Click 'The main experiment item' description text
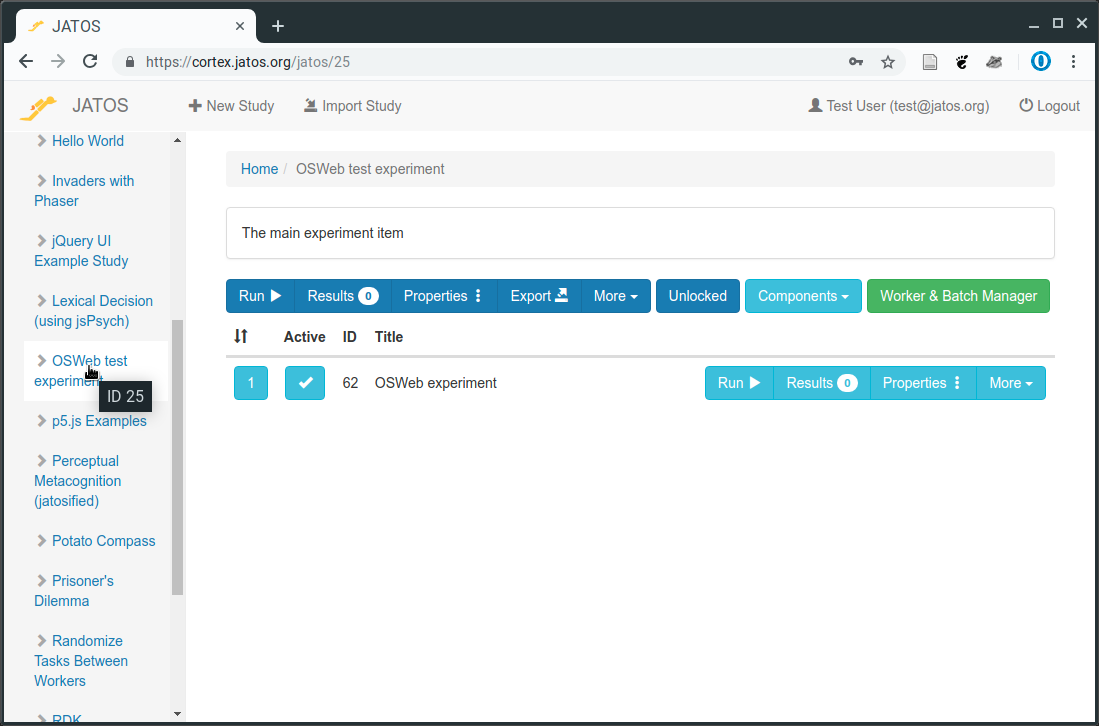 coord(322,233)
